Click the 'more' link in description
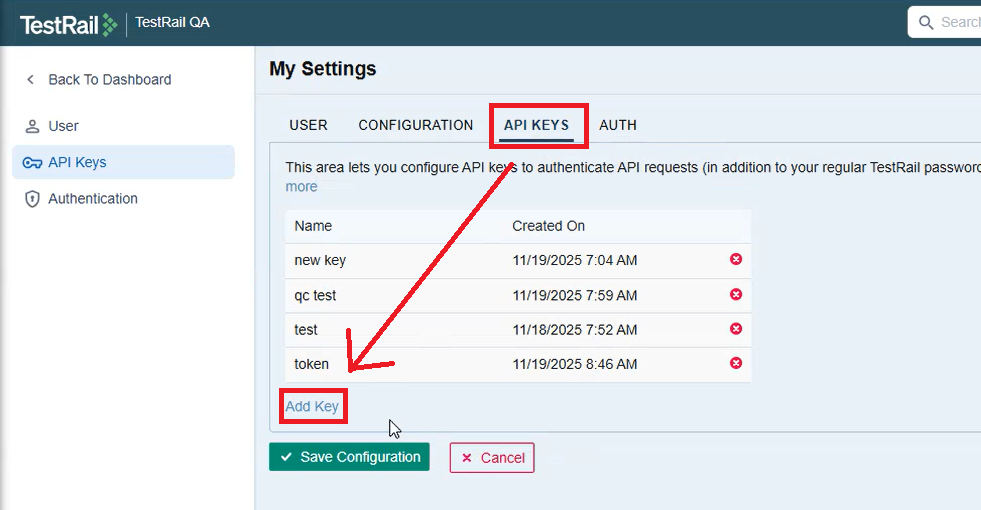Viewport: 981px width, 510px height. coord(302,186)
